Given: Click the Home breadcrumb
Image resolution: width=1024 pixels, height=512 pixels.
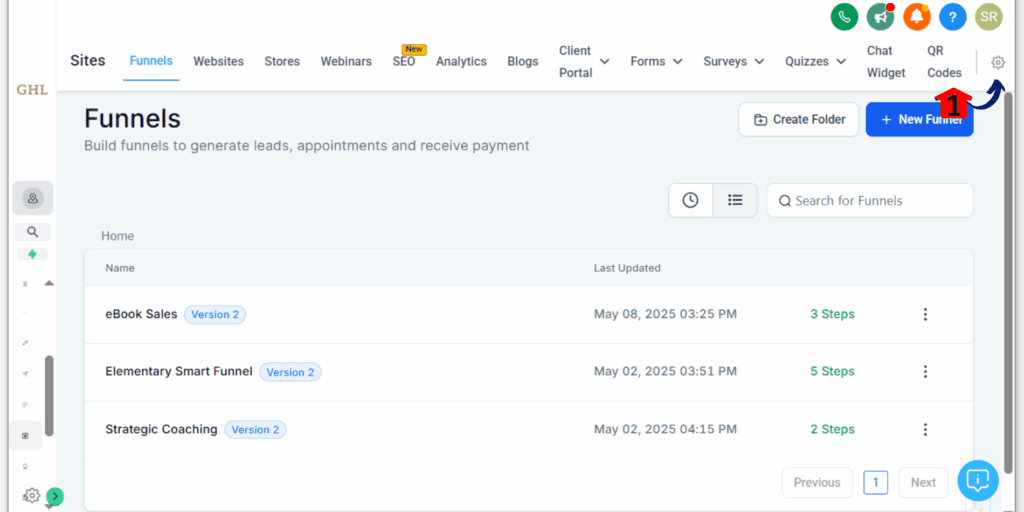Looking at the screenshot, I should 118,236.
